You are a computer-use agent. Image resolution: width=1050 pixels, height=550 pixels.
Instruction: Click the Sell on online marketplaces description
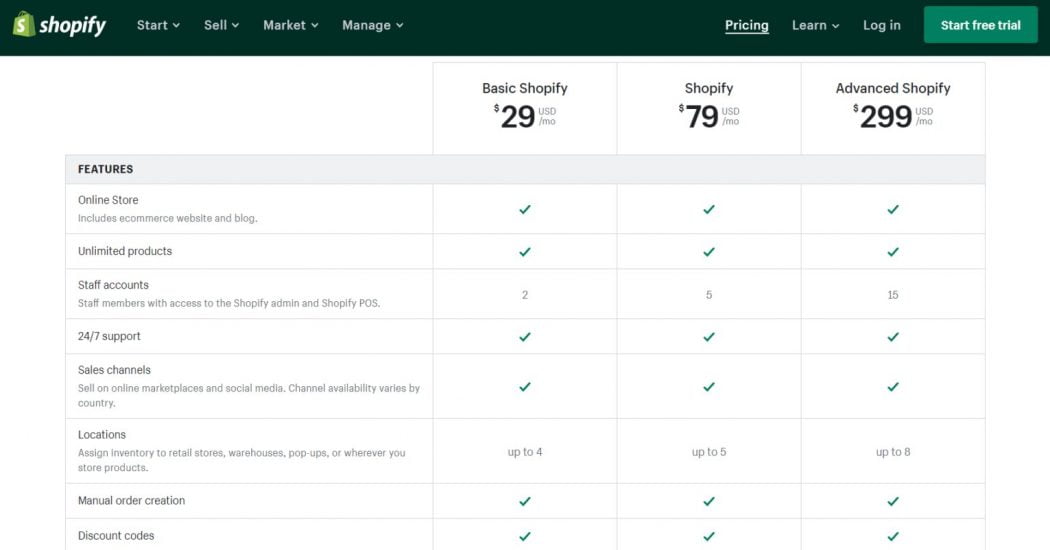pyautogui.click(x=248, y=395)
